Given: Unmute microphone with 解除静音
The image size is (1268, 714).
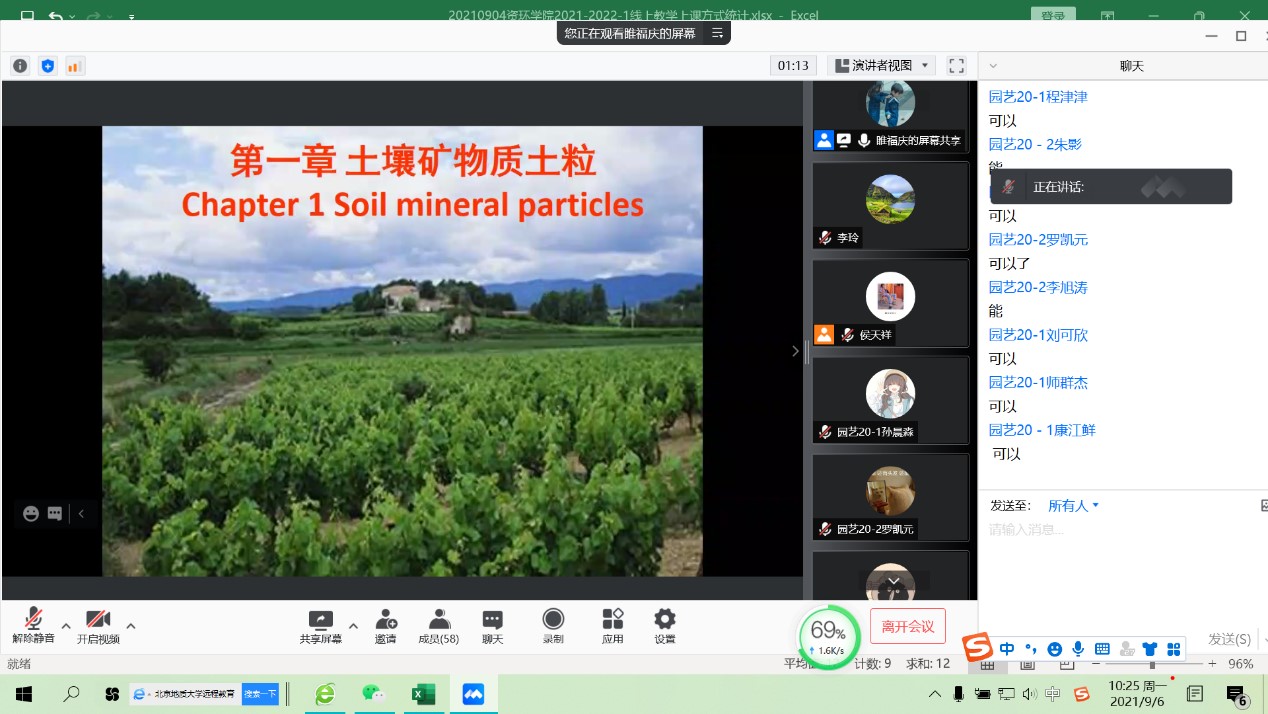Looking at the screenshot, I should point(34,626).
